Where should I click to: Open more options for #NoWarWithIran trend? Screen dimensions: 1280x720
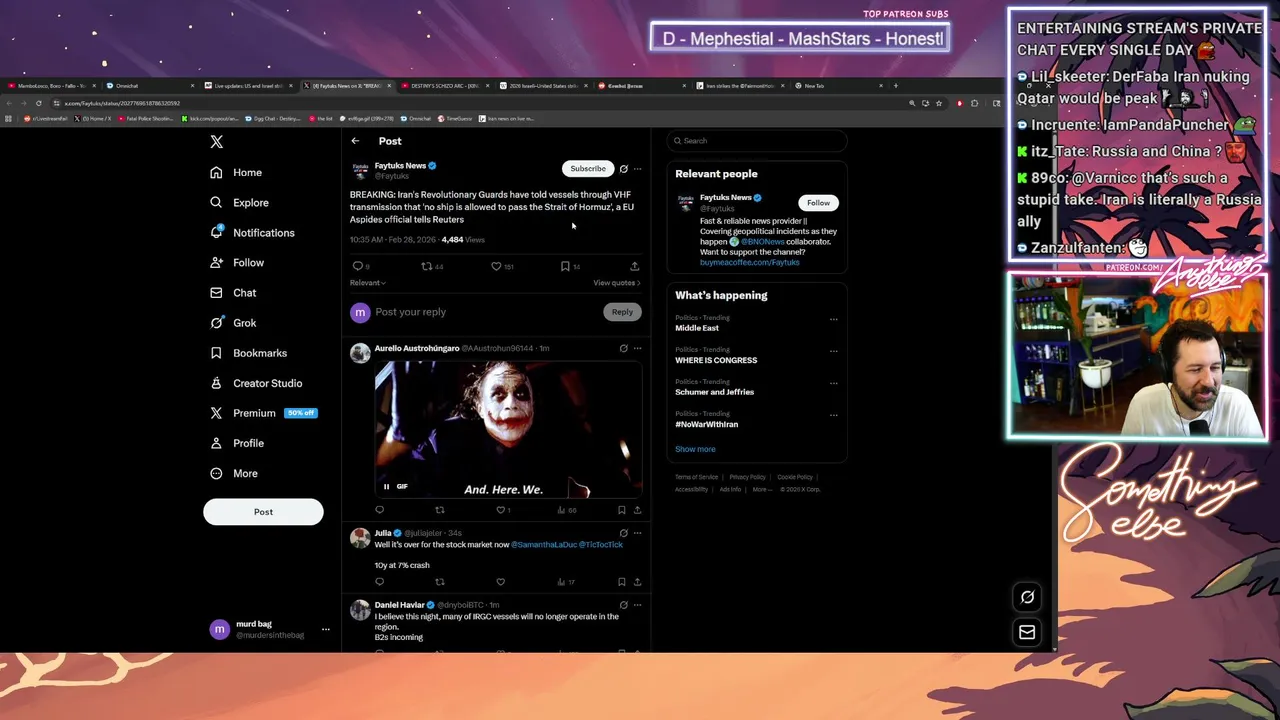tap(834, 415)
